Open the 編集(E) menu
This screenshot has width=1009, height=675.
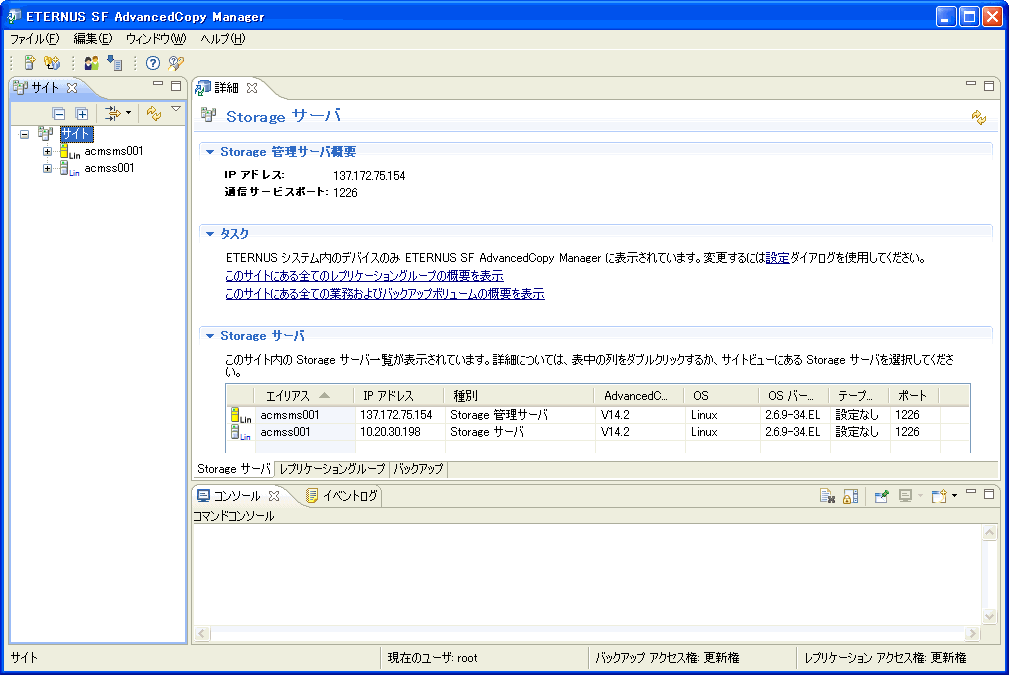[x=93, y=39]
